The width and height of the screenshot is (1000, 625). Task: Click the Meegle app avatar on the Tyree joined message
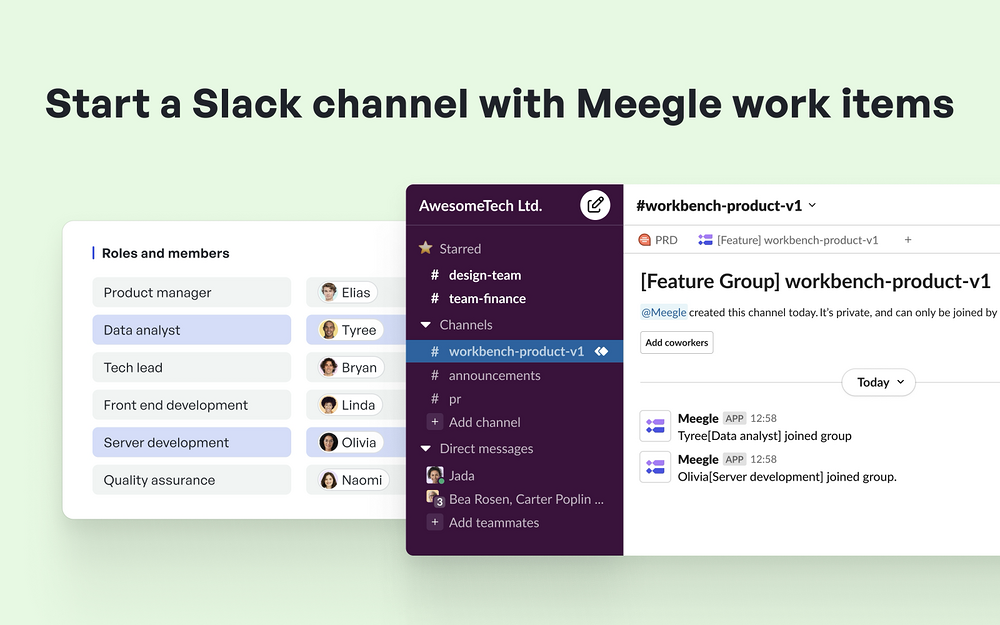click(655, 426)
